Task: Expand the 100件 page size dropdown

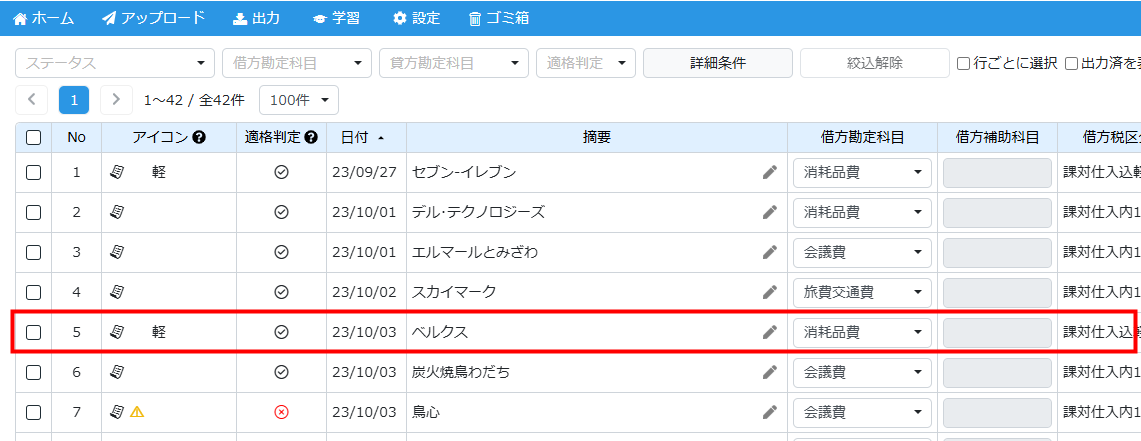Action: 299,100
